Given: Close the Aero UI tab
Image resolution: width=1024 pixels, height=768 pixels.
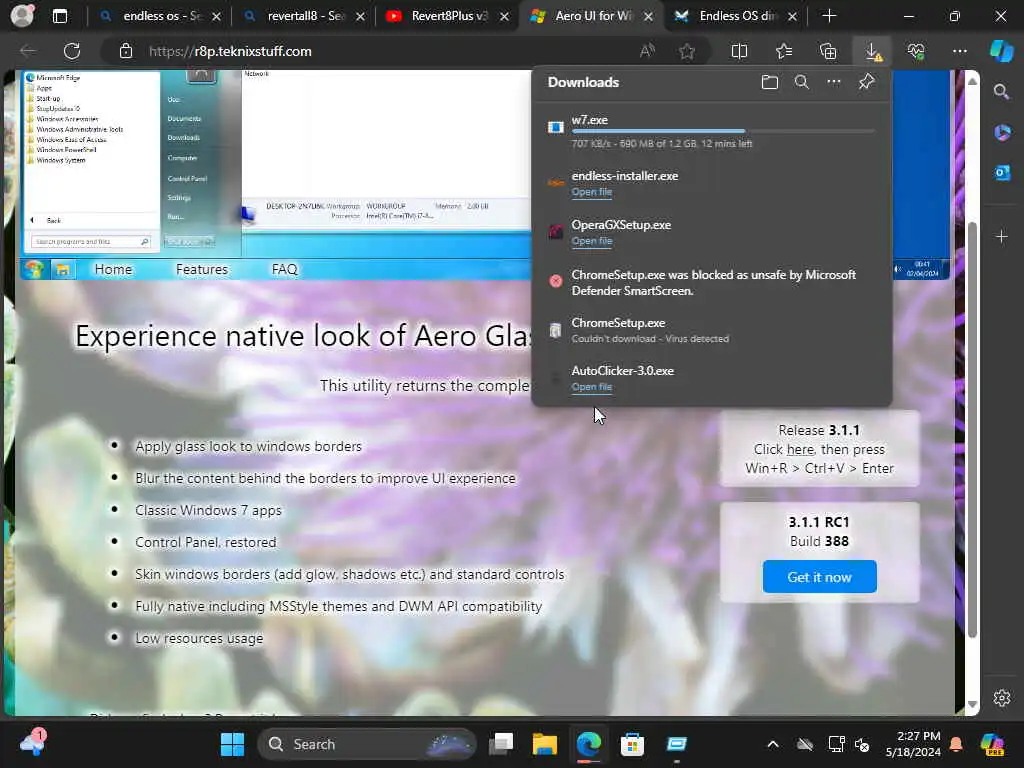Looking at the screenshot, I should (648, 16).
